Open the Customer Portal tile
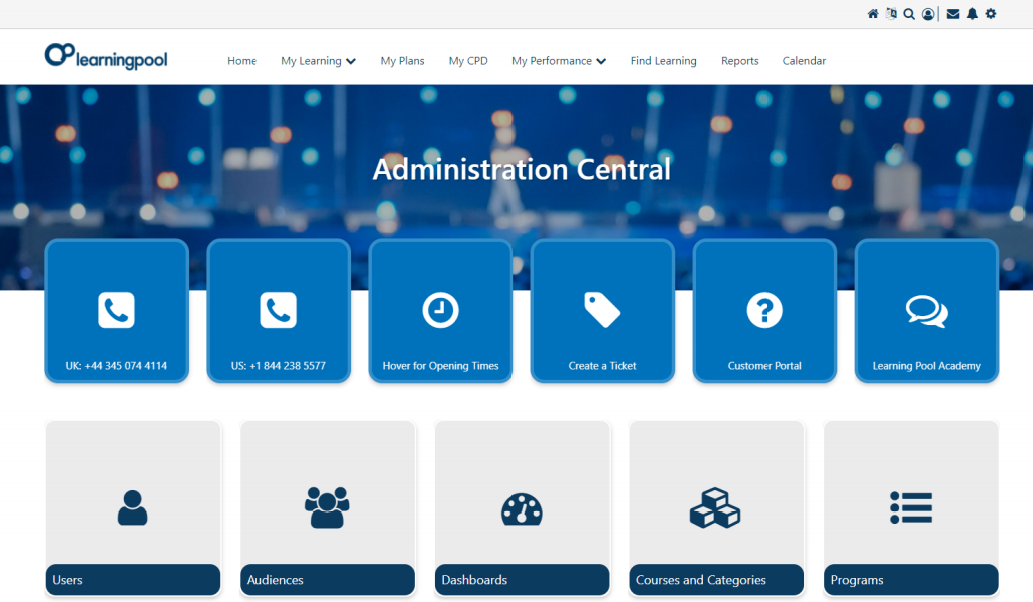Image resolution: width=1033 pixels, height=602 pixels. coord(764,311)
